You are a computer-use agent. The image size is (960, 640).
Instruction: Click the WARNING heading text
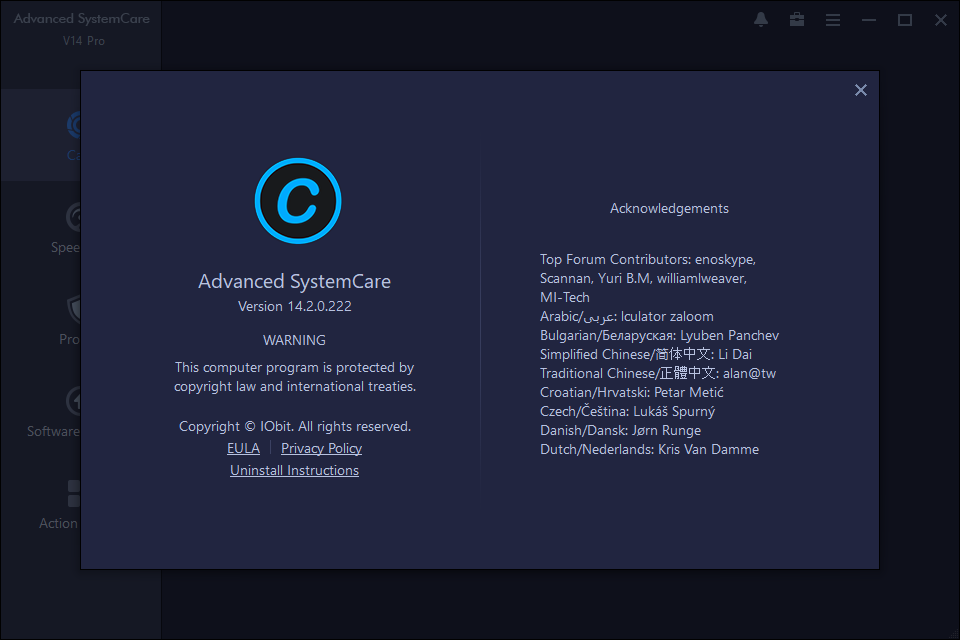tap(294, 340)
